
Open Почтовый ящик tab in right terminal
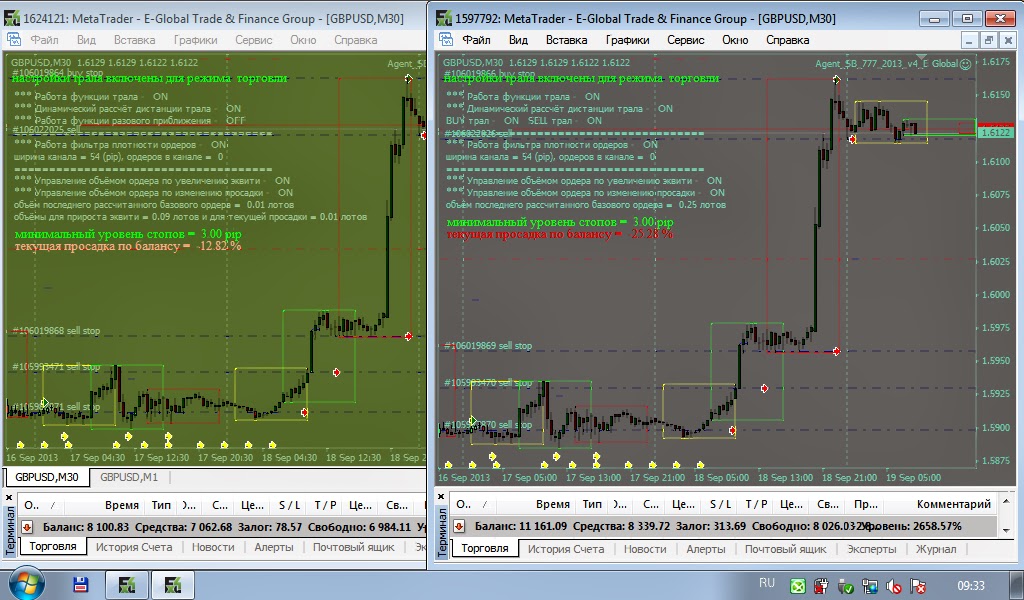786,549
